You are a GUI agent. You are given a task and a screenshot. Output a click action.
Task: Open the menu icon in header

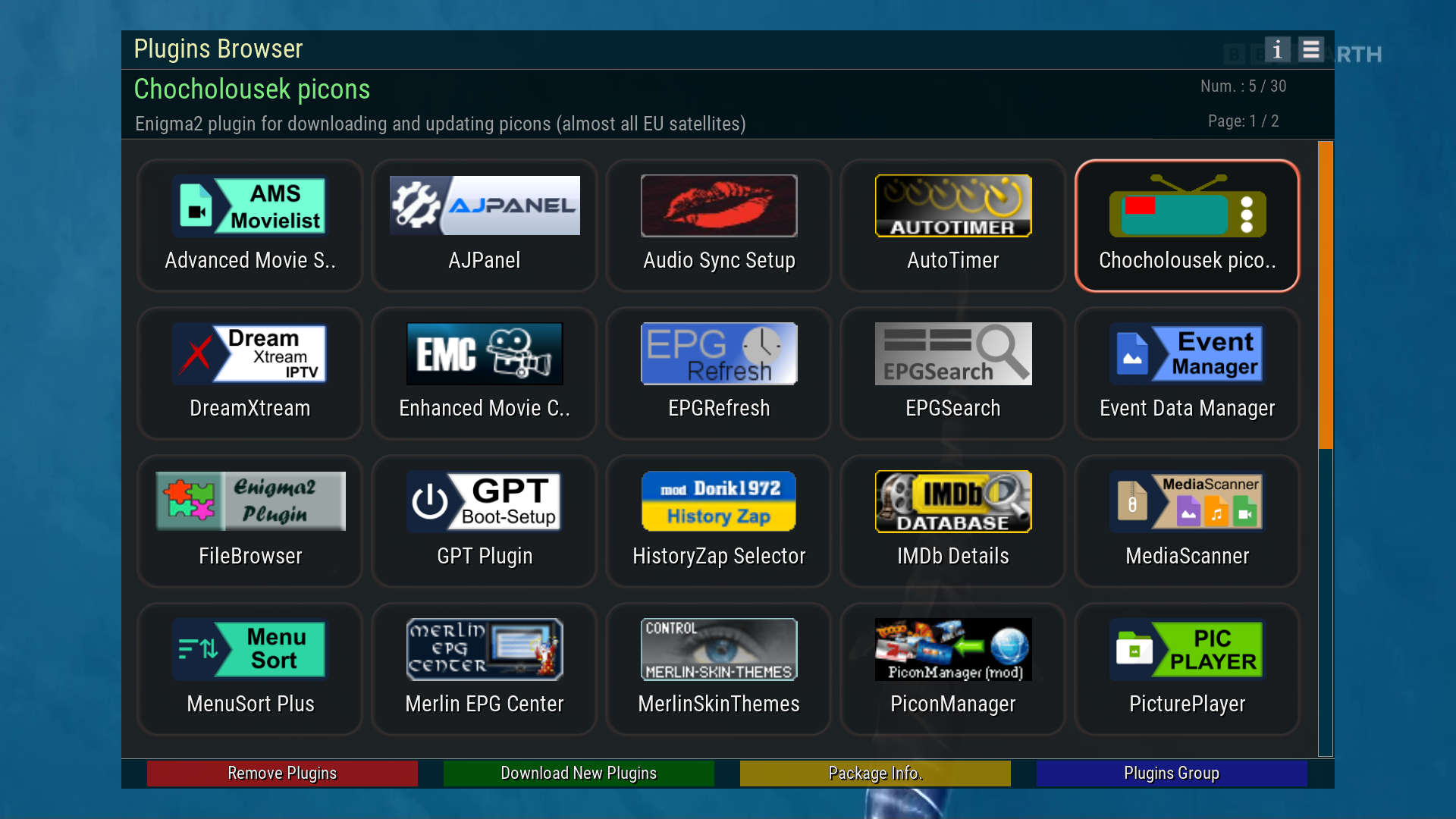[x=1310, y=50]
